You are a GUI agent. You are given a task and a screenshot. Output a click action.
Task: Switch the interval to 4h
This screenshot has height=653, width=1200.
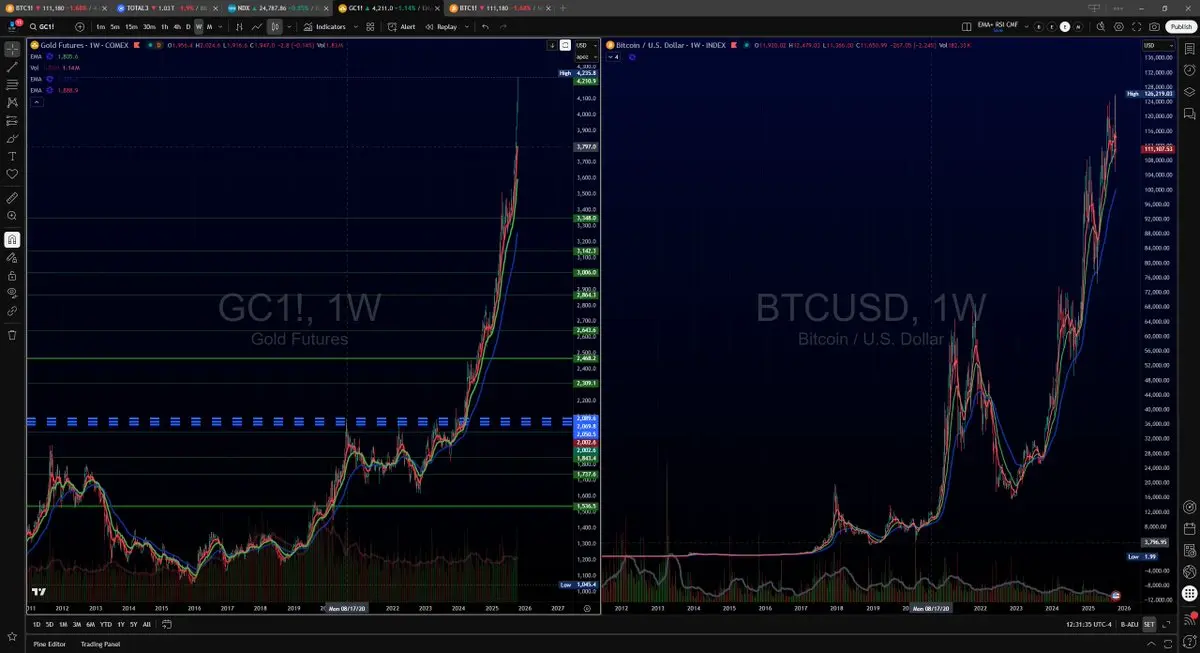(x=177, y=26)
